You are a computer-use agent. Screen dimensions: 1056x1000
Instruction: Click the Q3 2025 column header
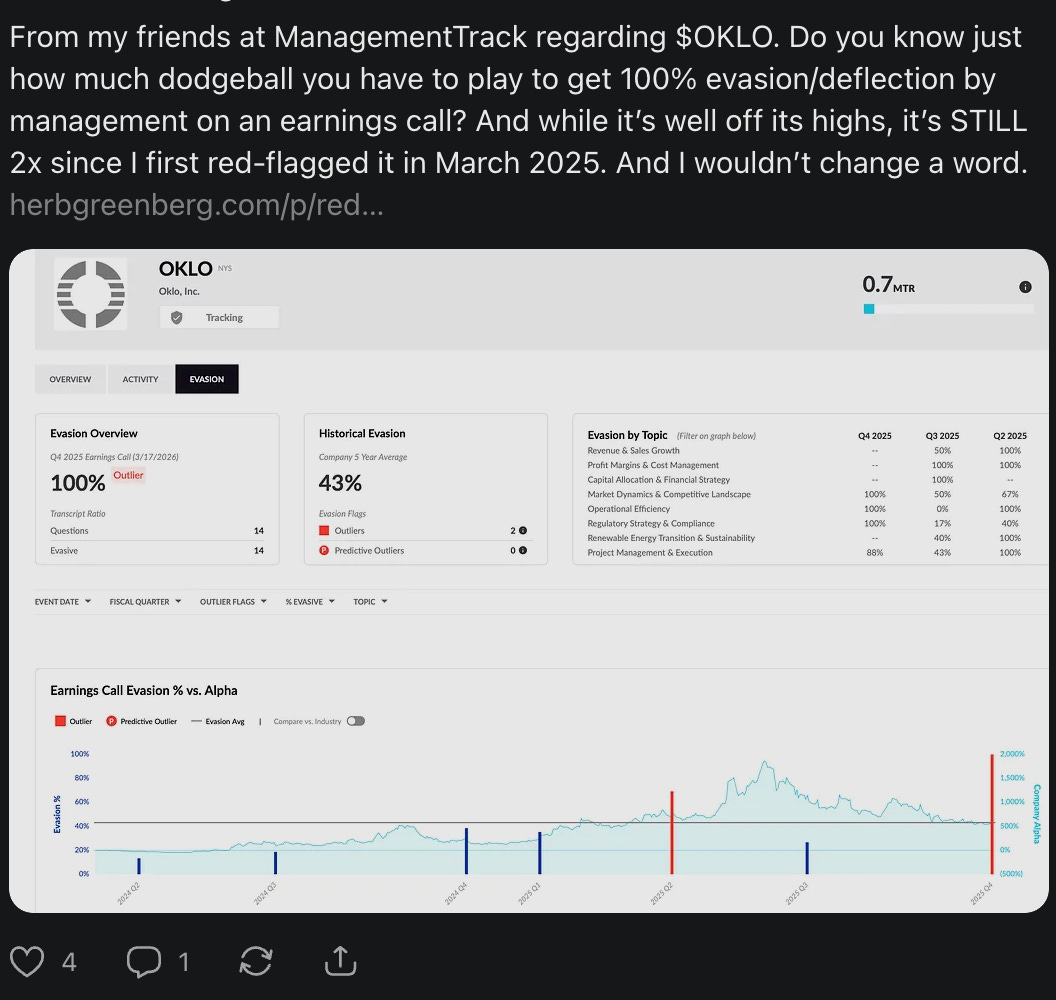(942, 436)
